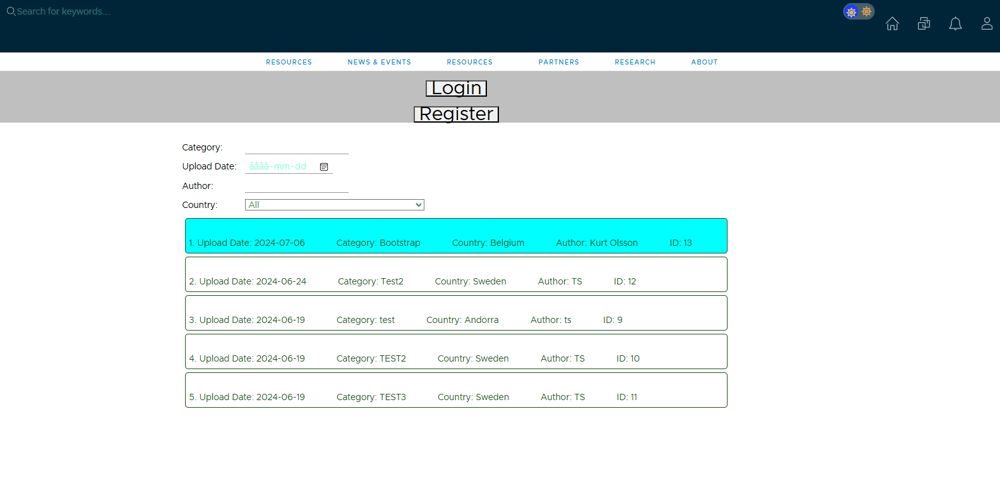Click into the Author text field
This screenshot has width=1000, height=500.
click(x=296, y=186)
